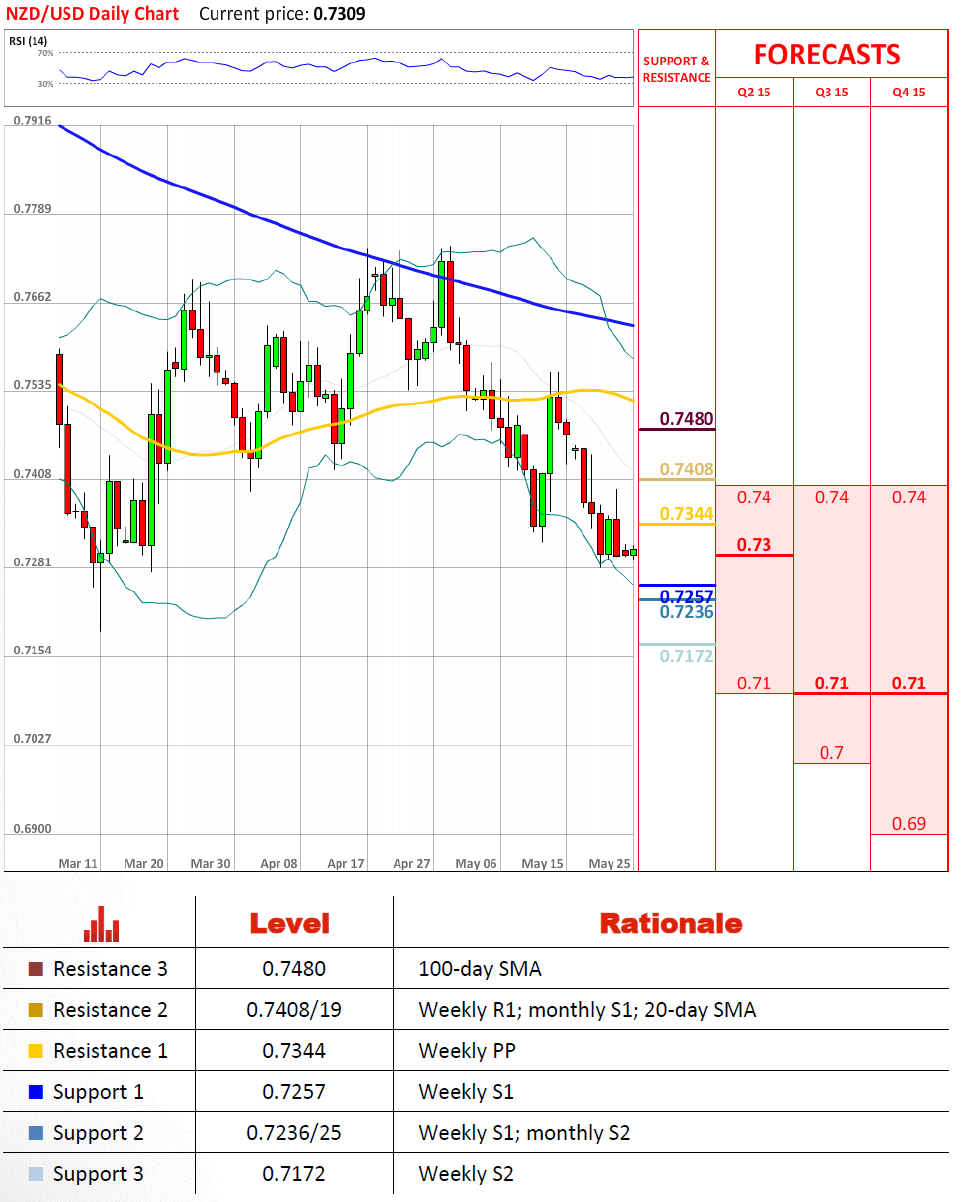
Task: Click the Current price 0.7309 value
Action: click(338, 14)
